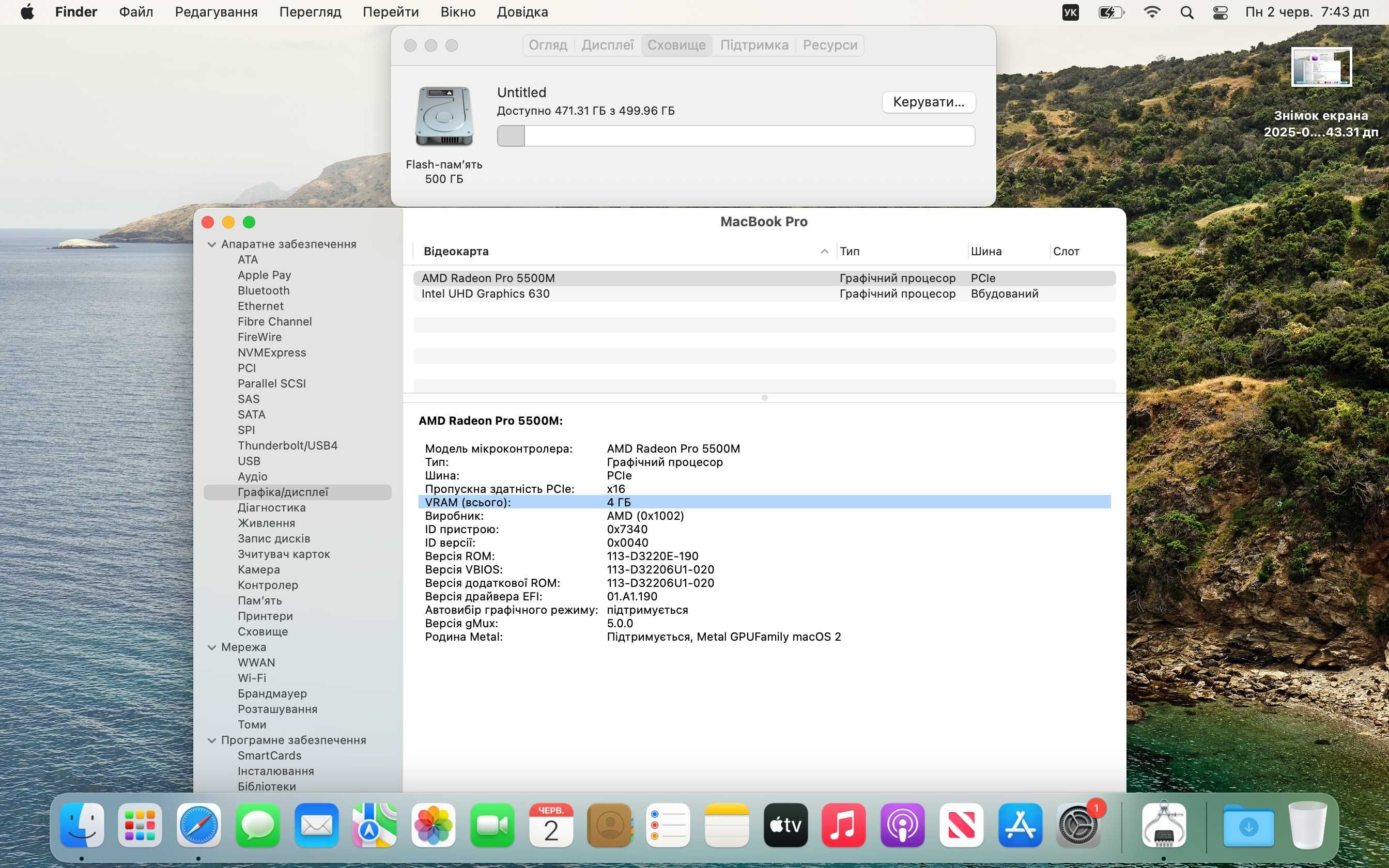Click the menu bar date and time
This screenshot has width=1389, height=868.
(1307, 12)
